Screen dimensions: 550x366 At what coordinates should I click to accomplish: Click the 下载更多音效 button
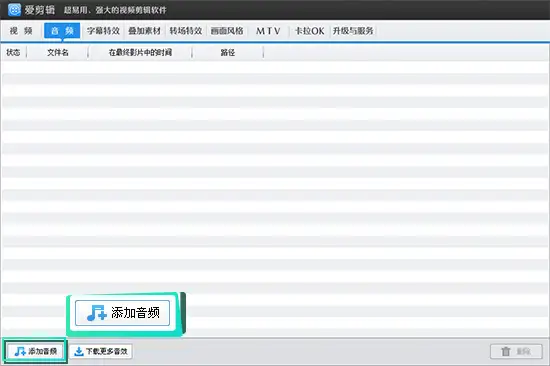coord(101,351)
